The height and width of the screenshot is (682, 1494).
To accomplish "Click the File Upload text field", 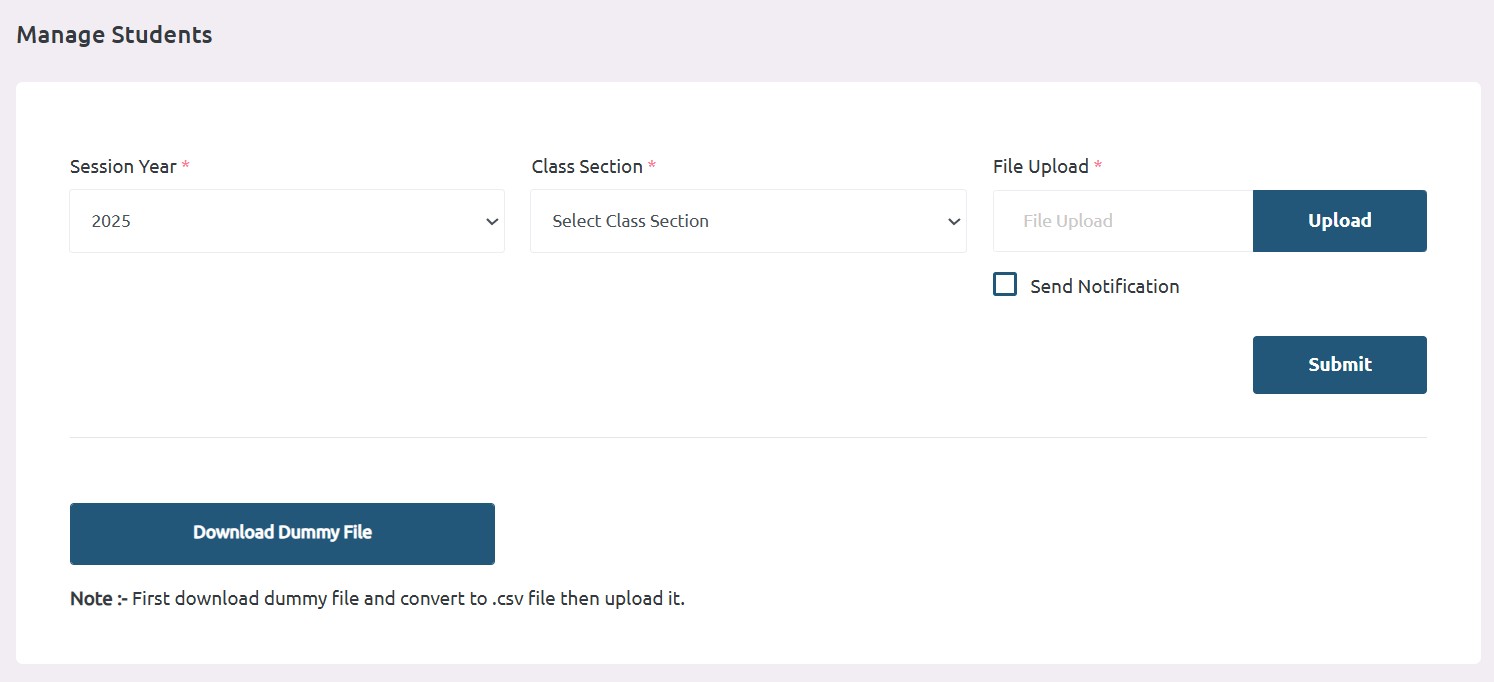I will [1123, 221].
